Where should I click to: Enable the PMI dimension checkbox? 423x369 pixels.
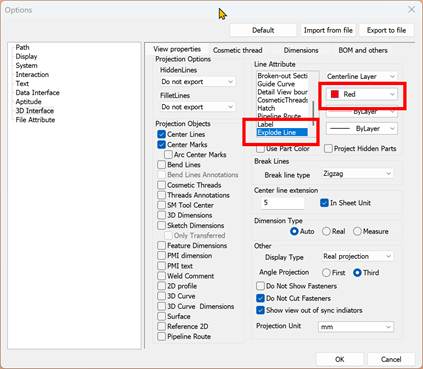click(162, 256)
